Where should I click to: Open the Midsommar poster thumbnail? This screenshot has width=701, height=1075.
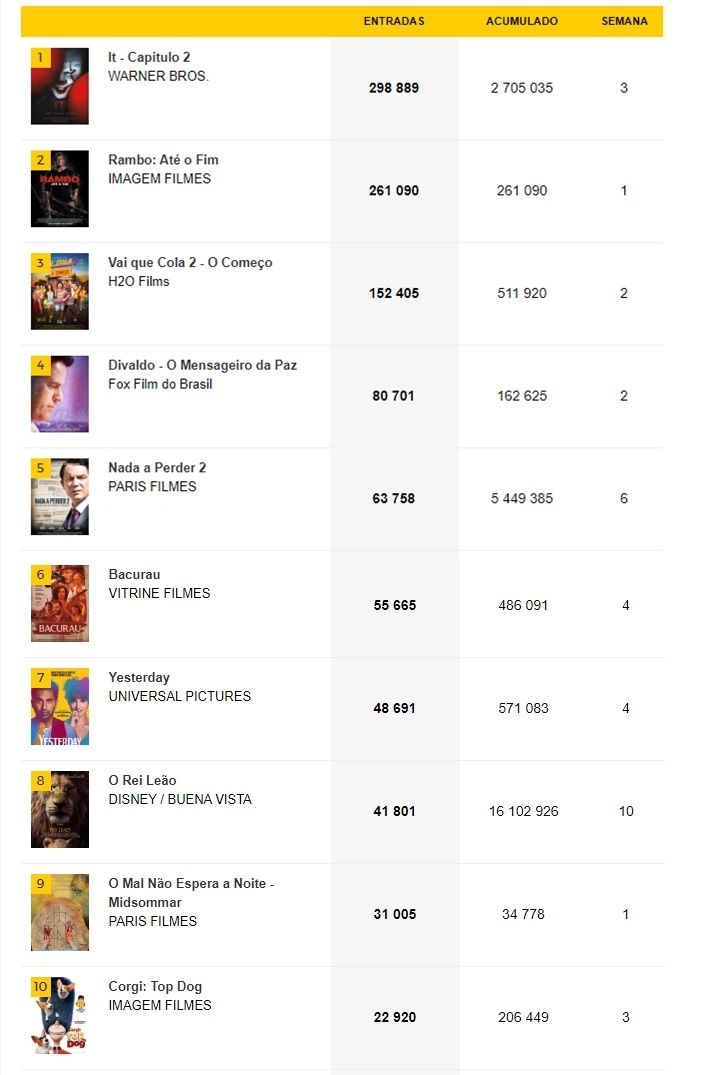tap(60, 913)
